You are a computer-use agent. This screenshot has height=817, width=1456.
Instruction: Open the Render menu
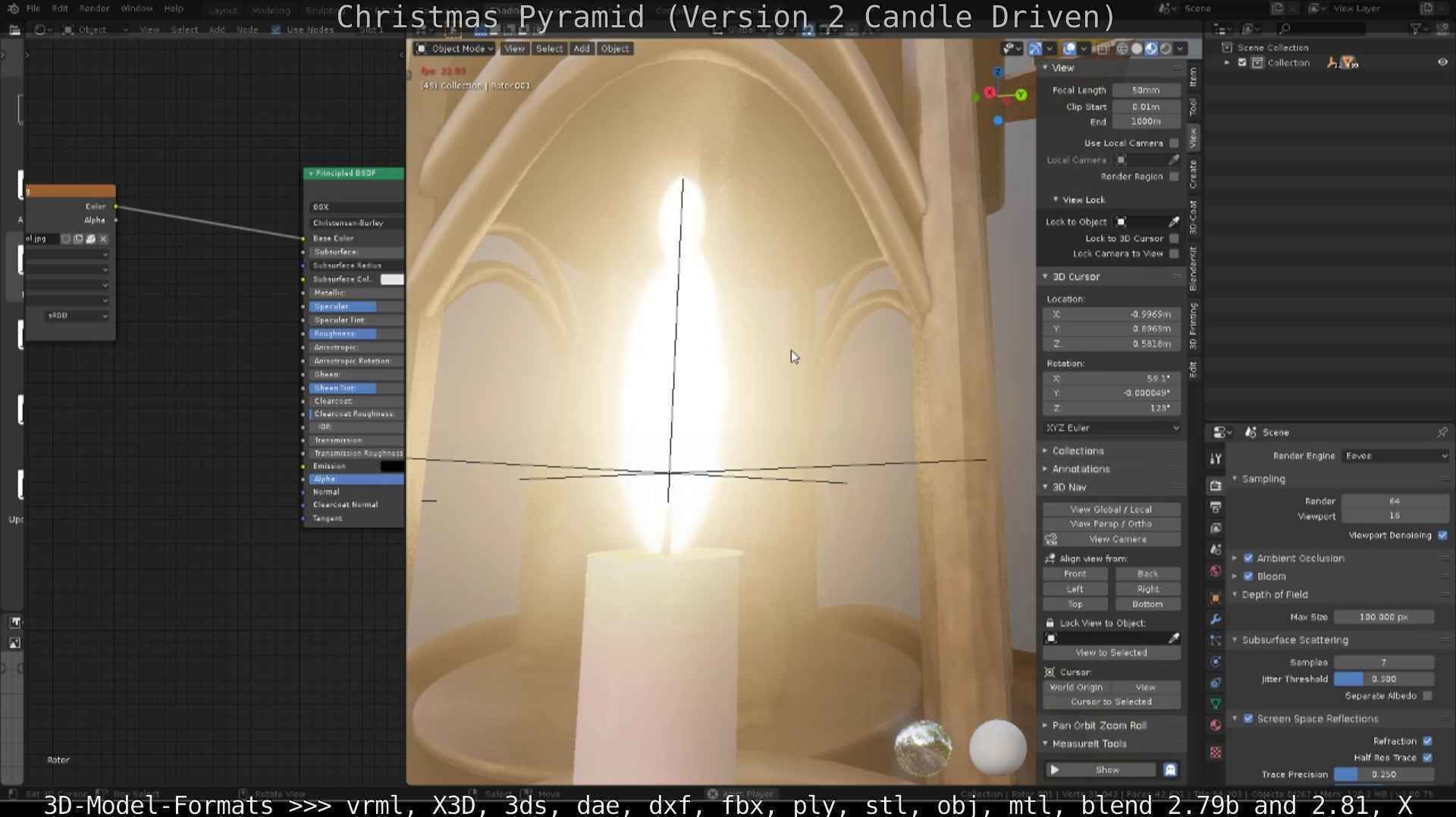[94, 8]
